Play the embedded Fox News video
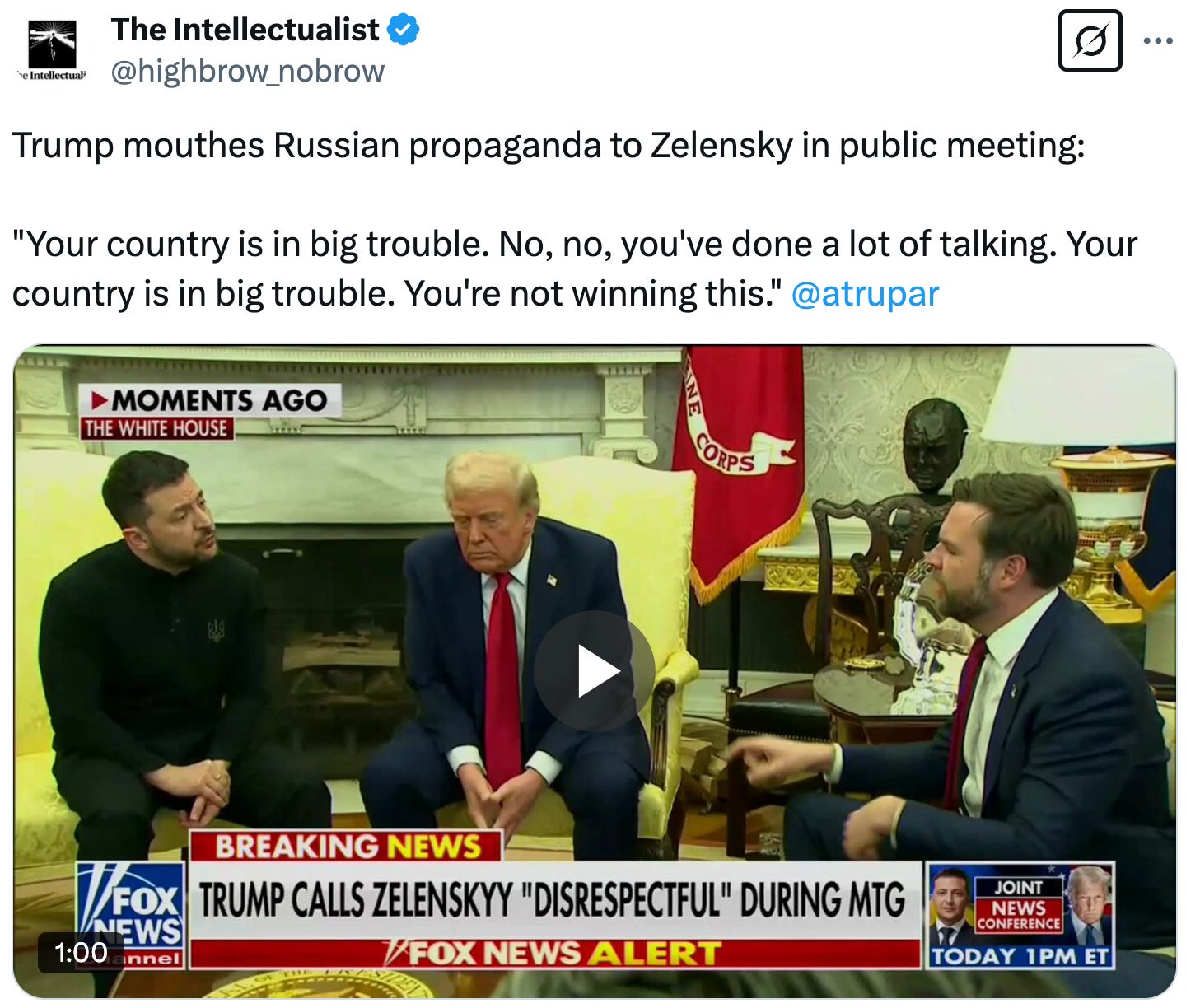The width and height of the screenshot is (1186, 1008). (x=594, y=670)
